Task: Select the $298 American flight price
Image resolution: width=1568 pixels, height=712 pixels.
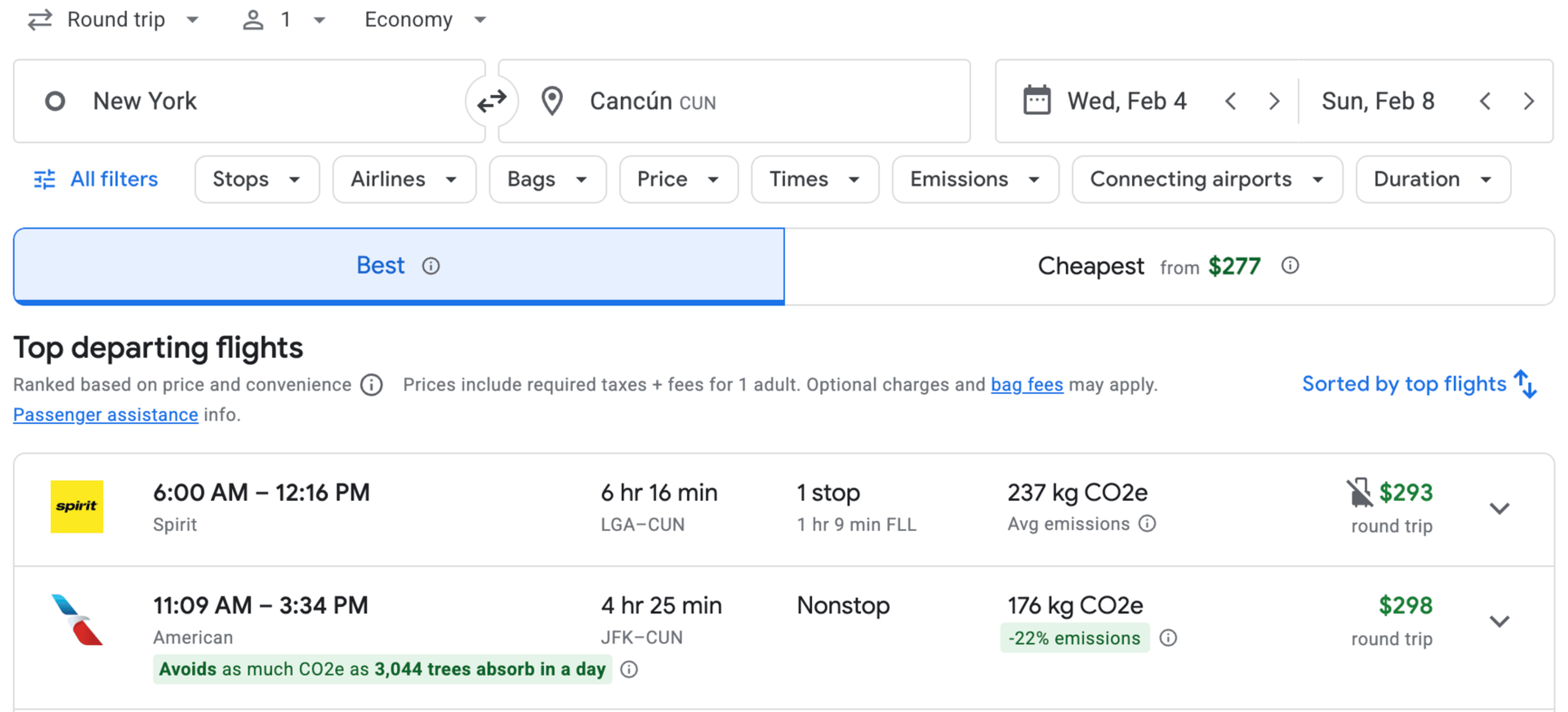Action: pyautogui.click(x=1405, y=605)
